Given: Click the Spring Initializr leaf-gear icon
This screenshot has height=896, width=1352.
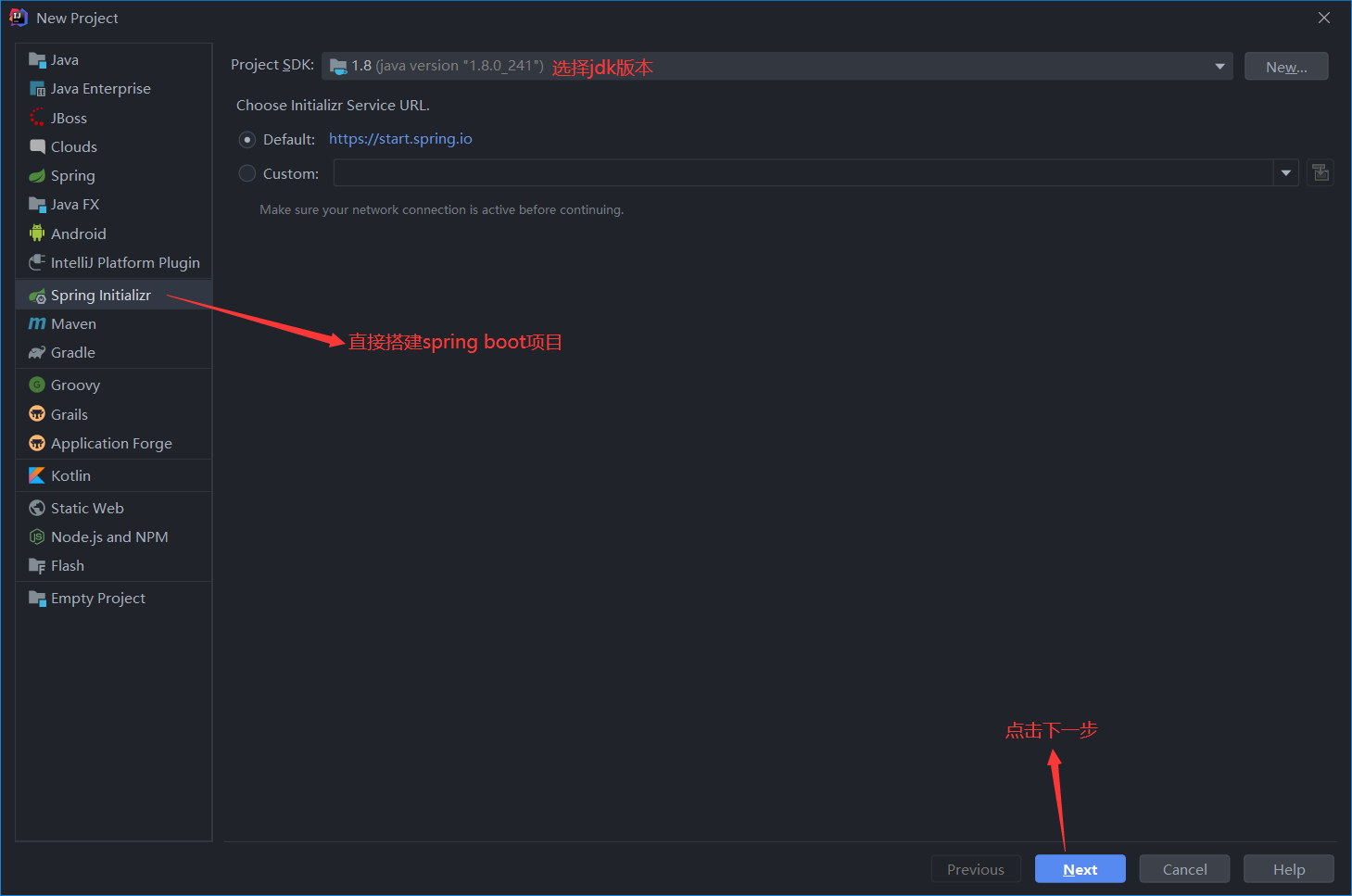Looking at the screenshot, I should click(x=37, y=296).
